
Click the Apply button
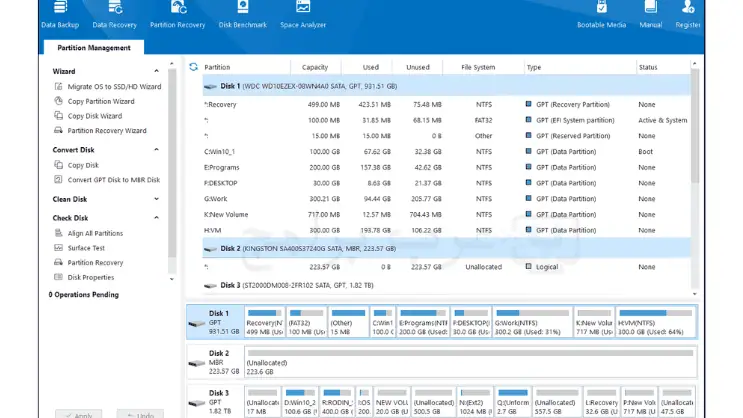[x=79, y=414]
